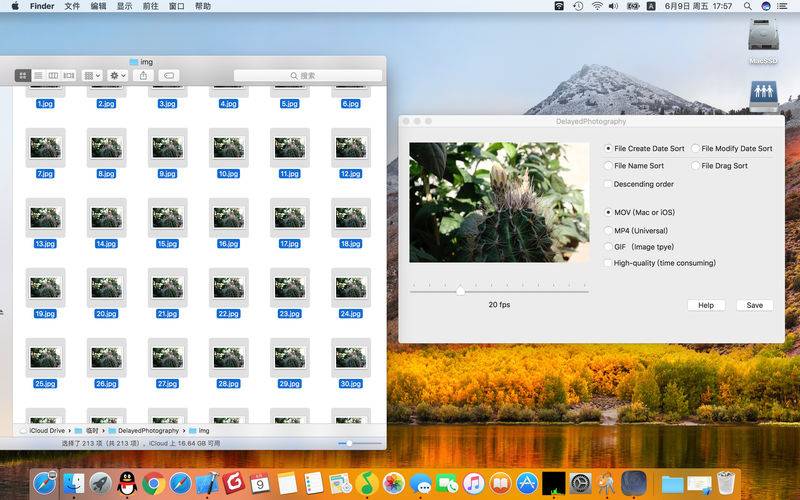The width and height of the screenshot is (800, 500).
Task: Switch Finder to list view
Action: pos(38,76)
